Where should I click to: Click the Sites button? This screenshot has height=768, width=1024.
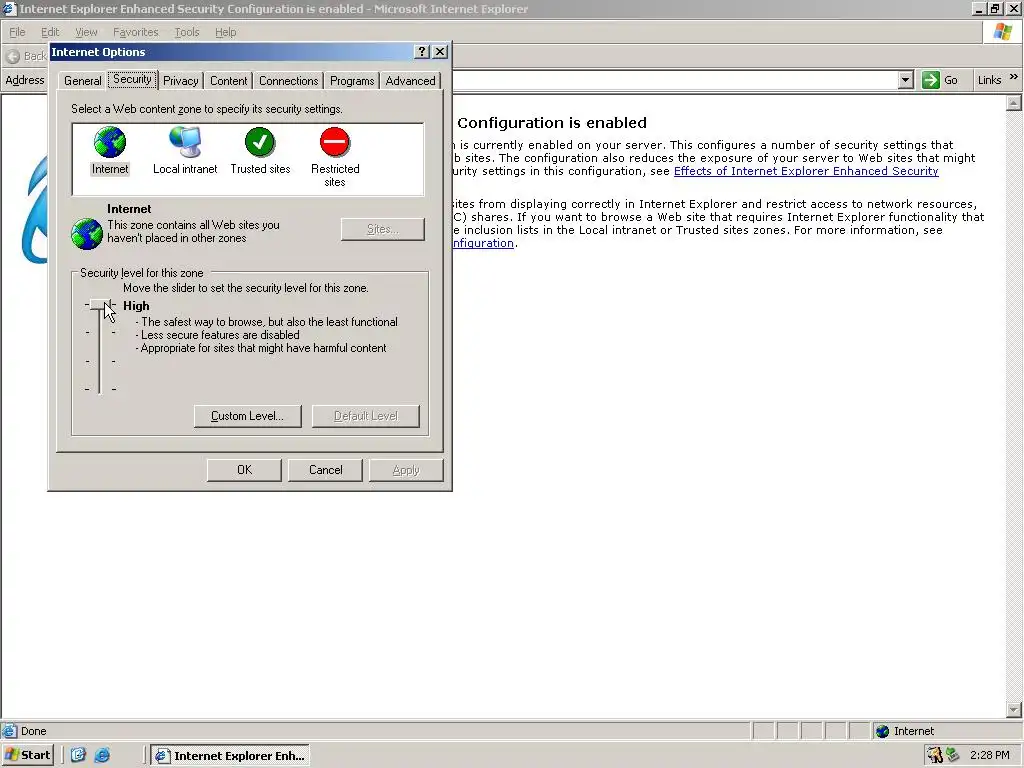pyautogui.click(x=383, y=229)
